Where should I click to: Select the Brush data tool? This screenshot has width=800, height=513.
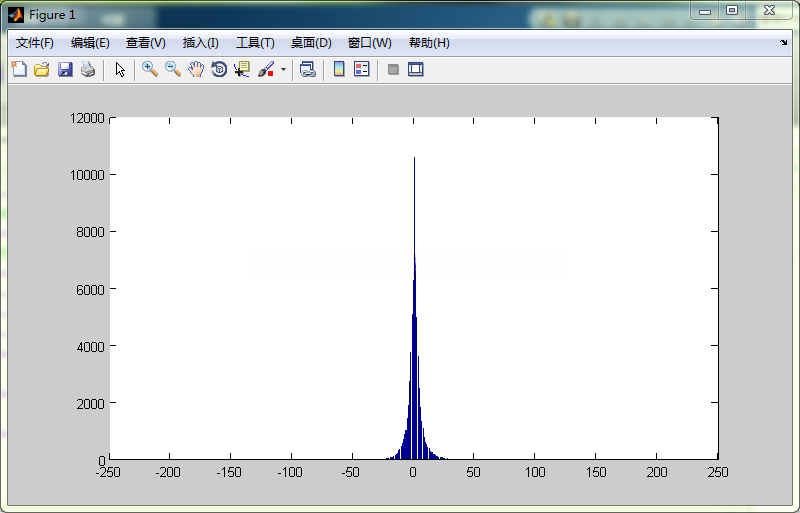[266, 69]
